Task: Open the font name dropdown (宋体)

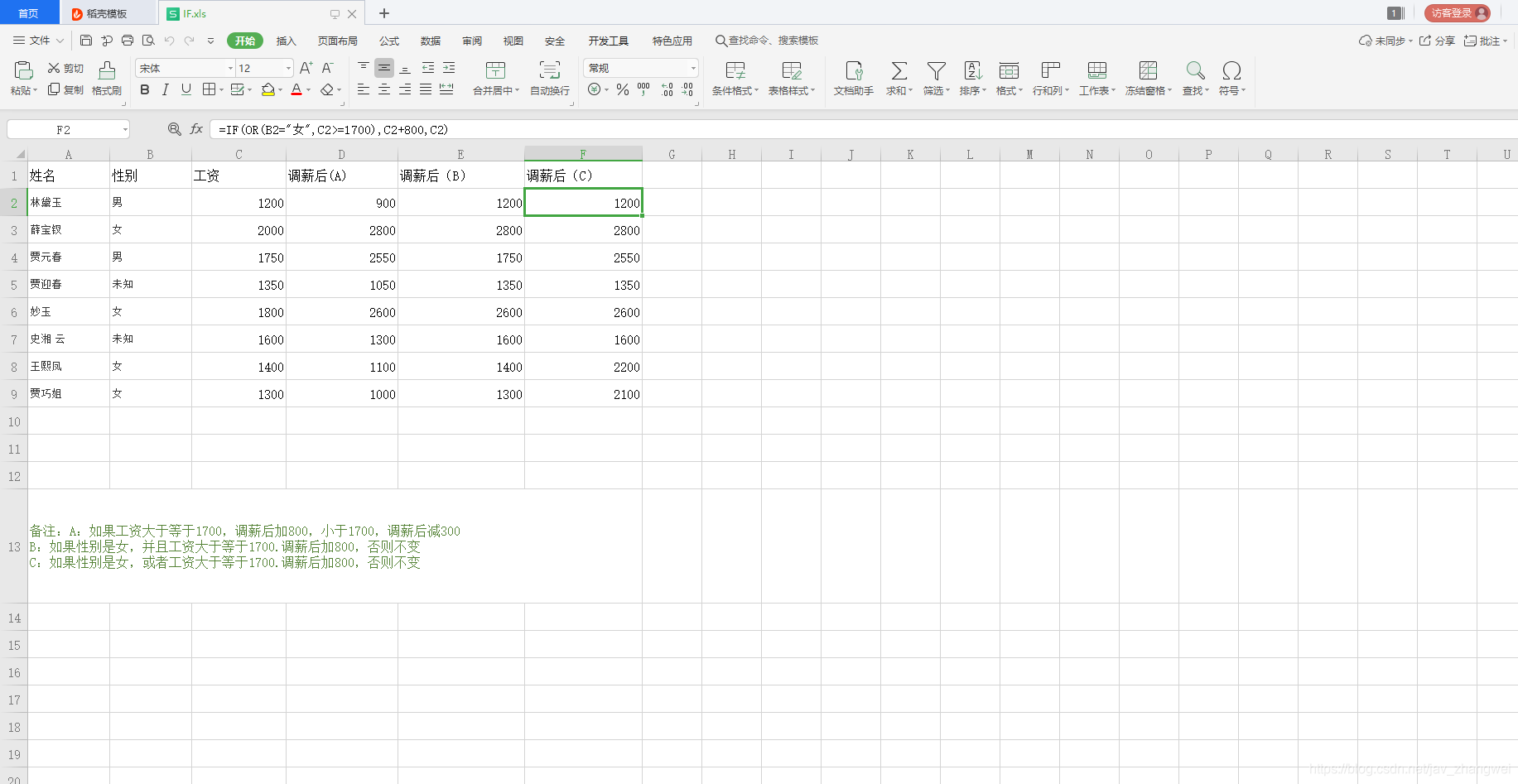Action: (230, 69)
